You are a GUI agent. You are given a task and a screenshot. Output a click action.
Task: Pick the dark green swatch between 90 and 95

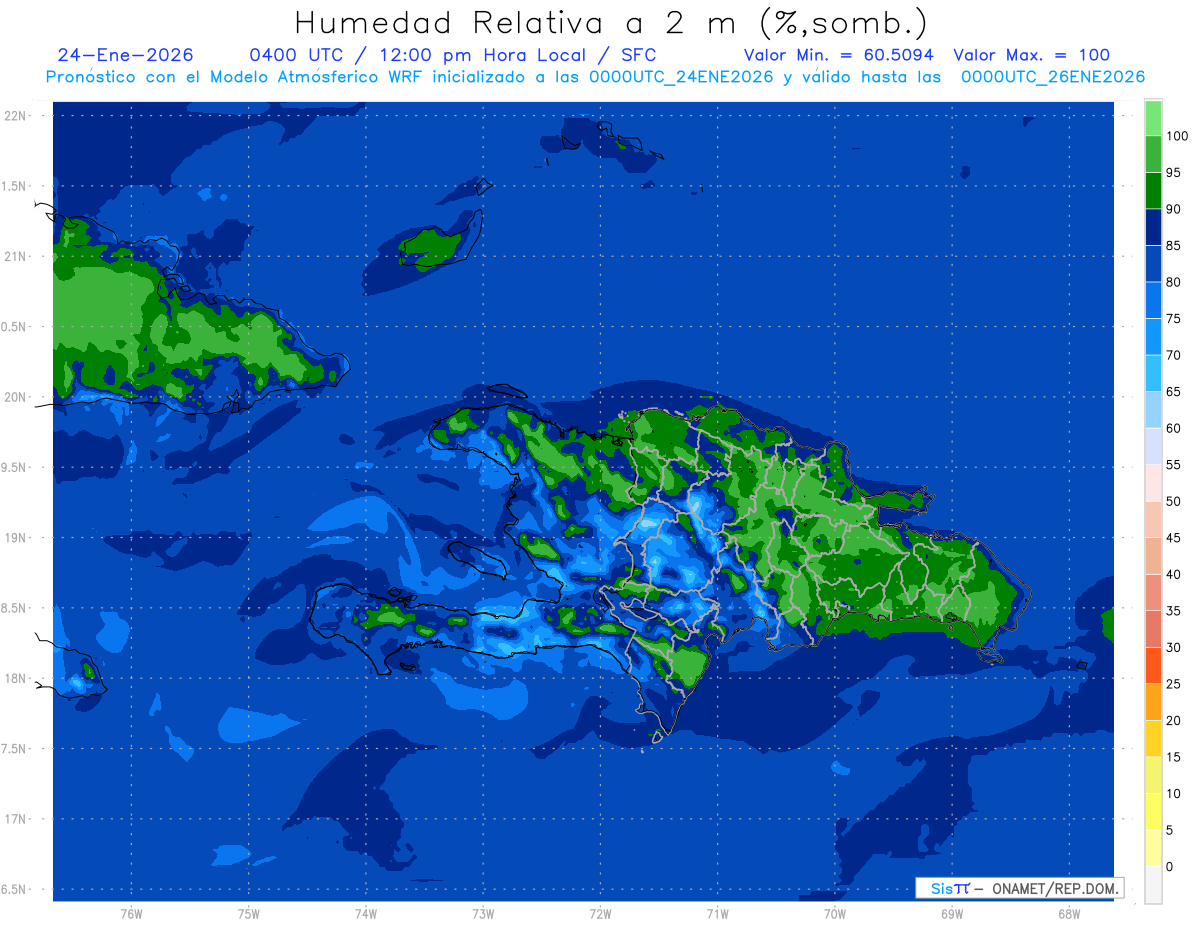coord(1153,191)
